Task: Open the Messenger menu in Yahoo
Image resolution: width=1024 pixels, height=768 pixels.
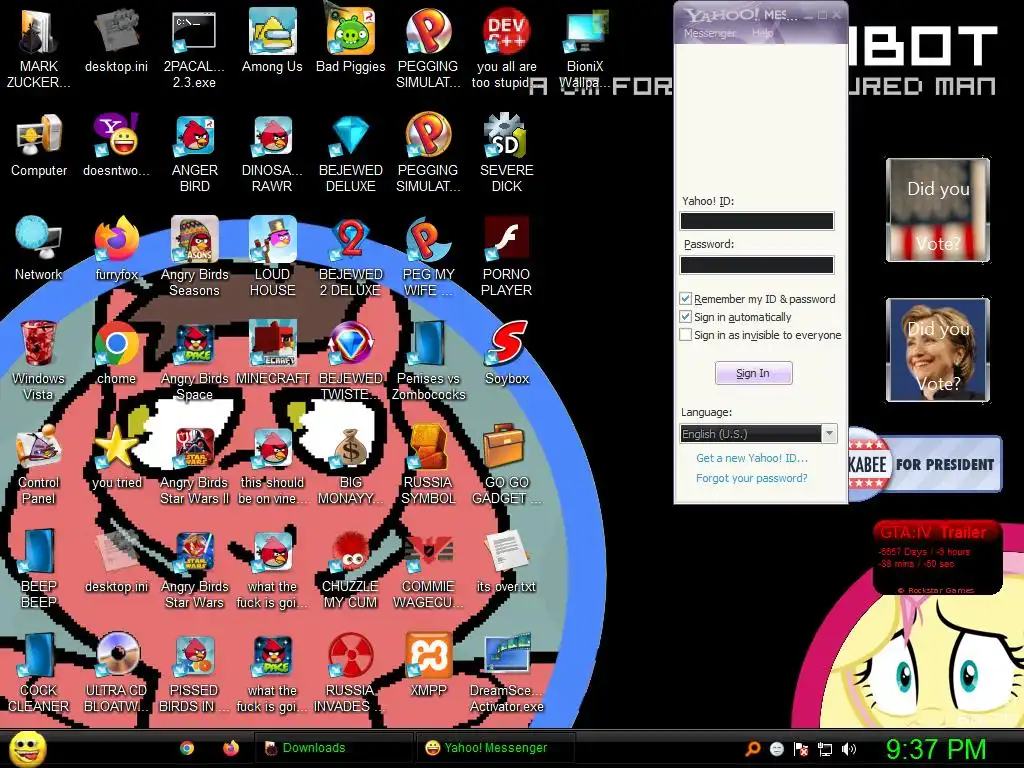Action: pyautogui.click(x=709, y=33)
